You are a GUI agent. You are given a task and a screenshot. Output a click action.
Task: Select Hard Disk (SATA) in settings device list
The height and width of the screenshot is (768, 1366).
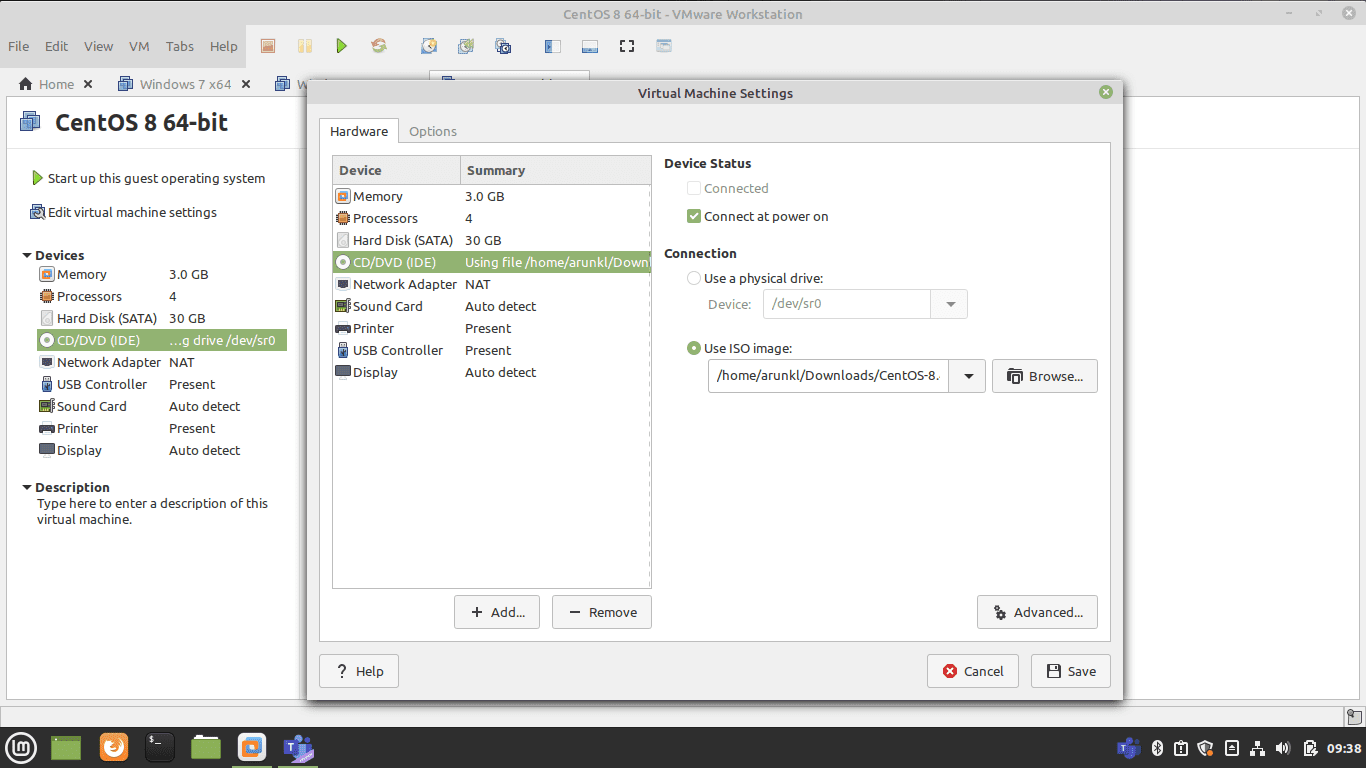pyautogui.click(x=491, y=240)
